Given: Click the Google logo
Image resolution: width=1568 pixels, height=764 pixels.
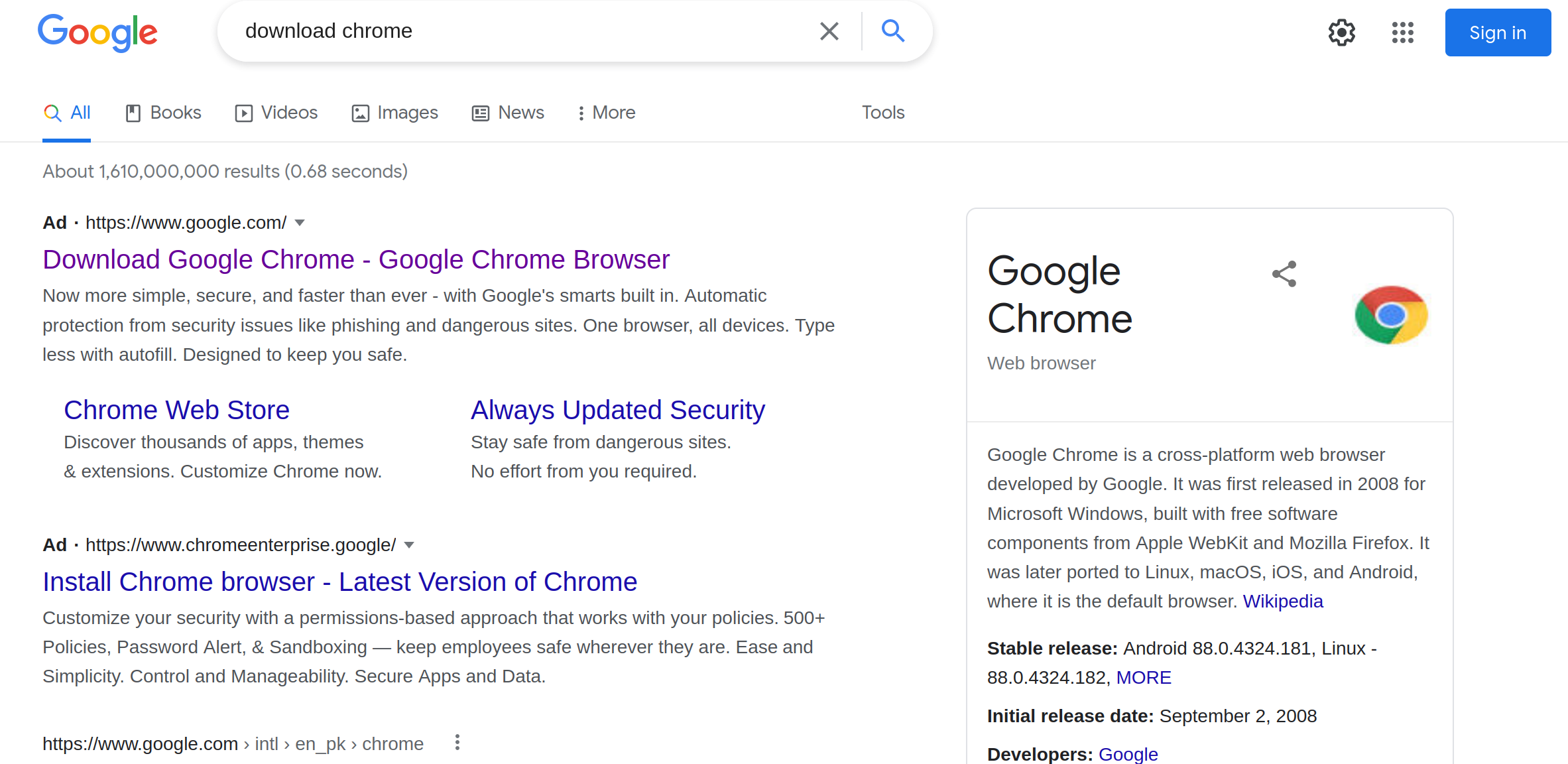Looking at the screenshot, I should [x=97, y=32].
